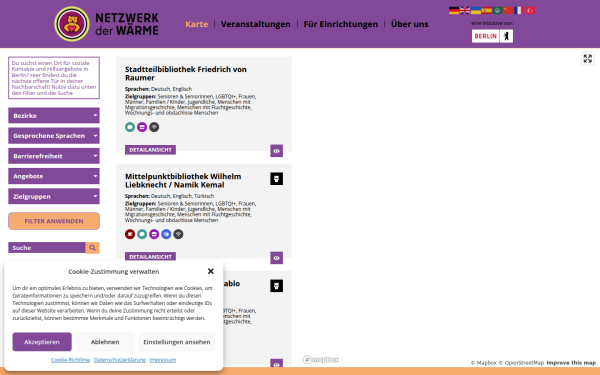
Task: Click the Netzwerk der Wärme bear logo
Action: (x=72, y=24)
